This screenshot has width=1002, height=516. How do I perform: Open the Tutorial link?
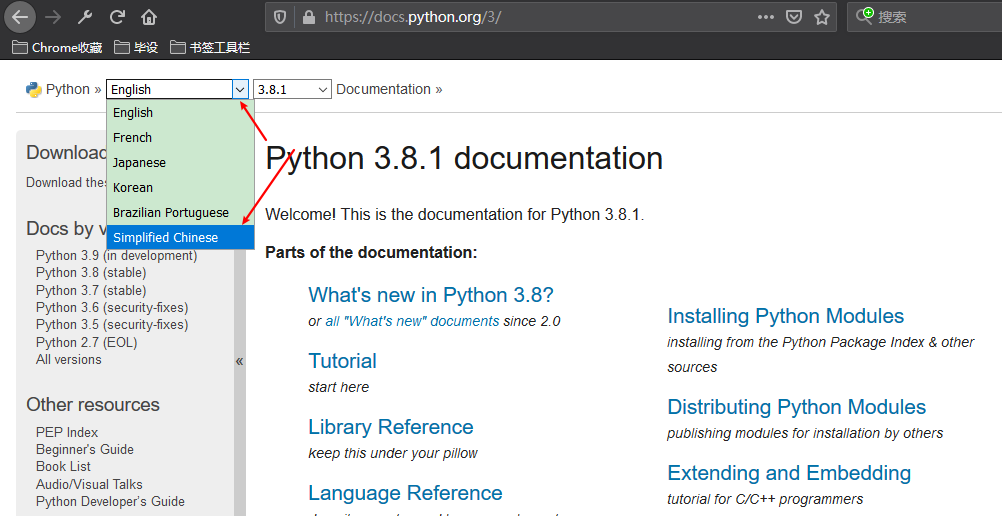(x=343, y=361)
